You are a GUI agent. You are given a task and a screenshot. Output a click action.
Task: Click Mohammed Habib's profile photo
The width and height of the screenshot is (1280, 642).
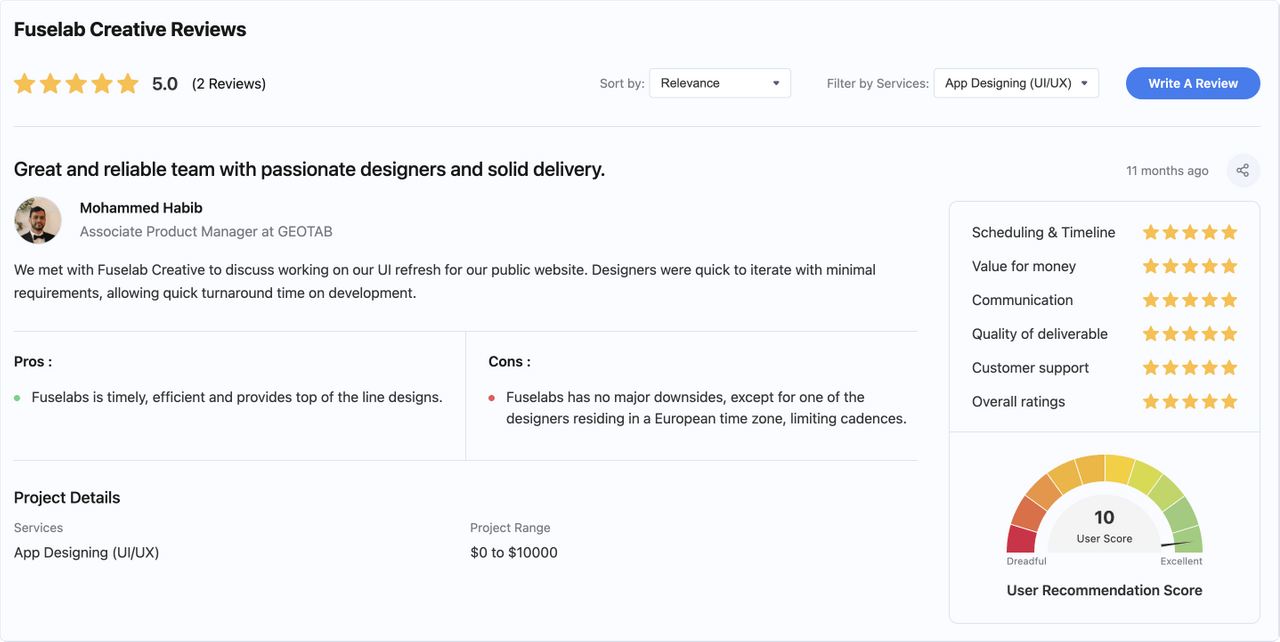[x=37, y=220]
